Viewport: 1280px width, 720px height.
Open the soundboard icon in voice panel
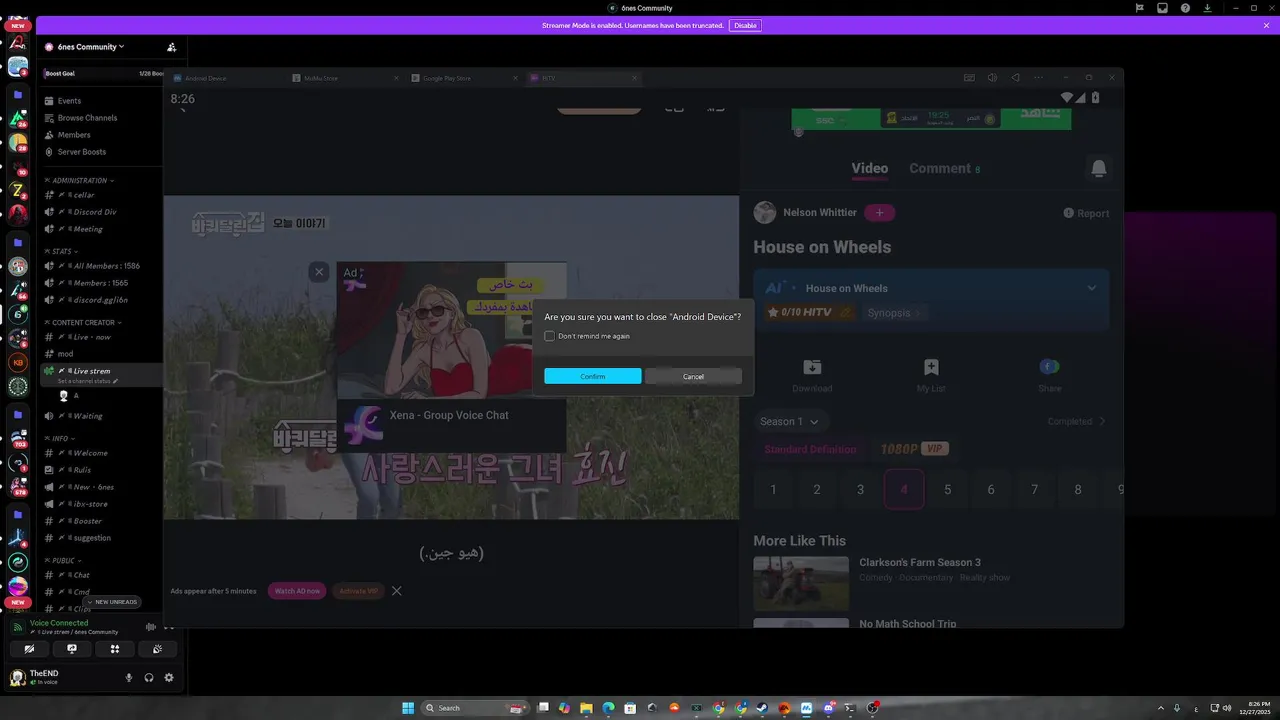[x=158, y=649]
